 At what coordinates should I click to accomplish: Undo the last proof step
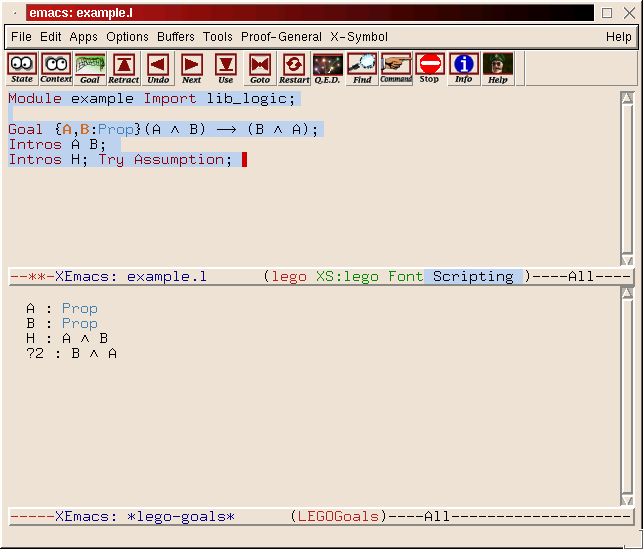pyautogui.click(x=158, y=68)
